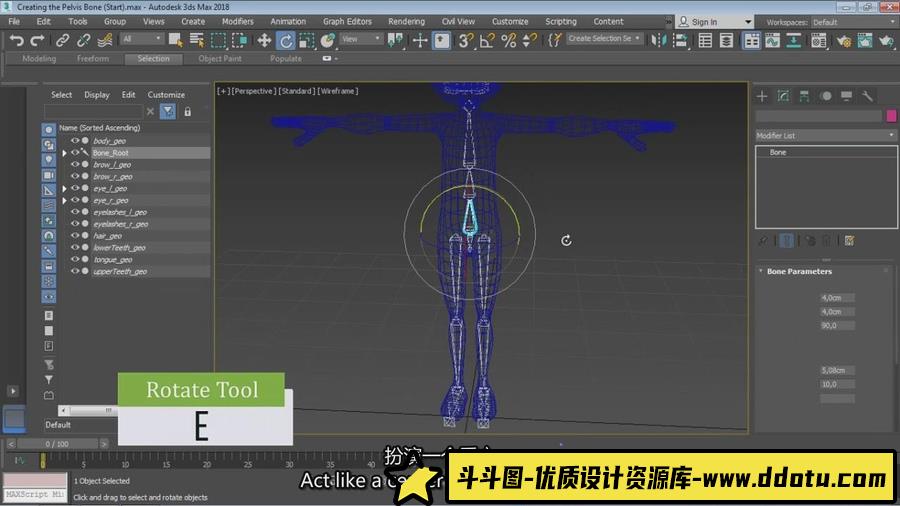Open the Motion tab in command panel
The height and width of the screenshot is (506, 900).
(825, 96)
